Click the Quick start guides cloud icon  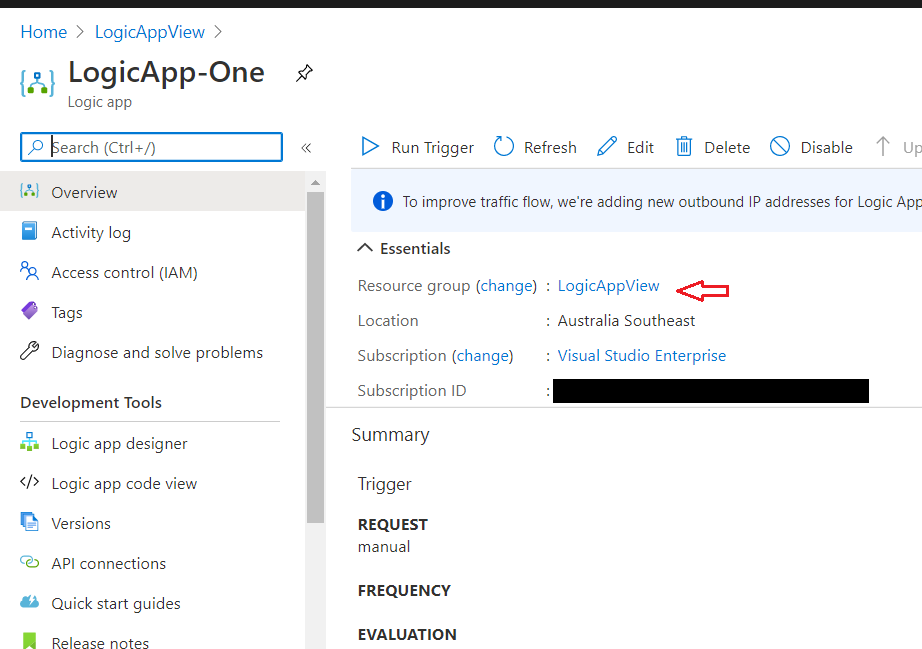(29, 602)
